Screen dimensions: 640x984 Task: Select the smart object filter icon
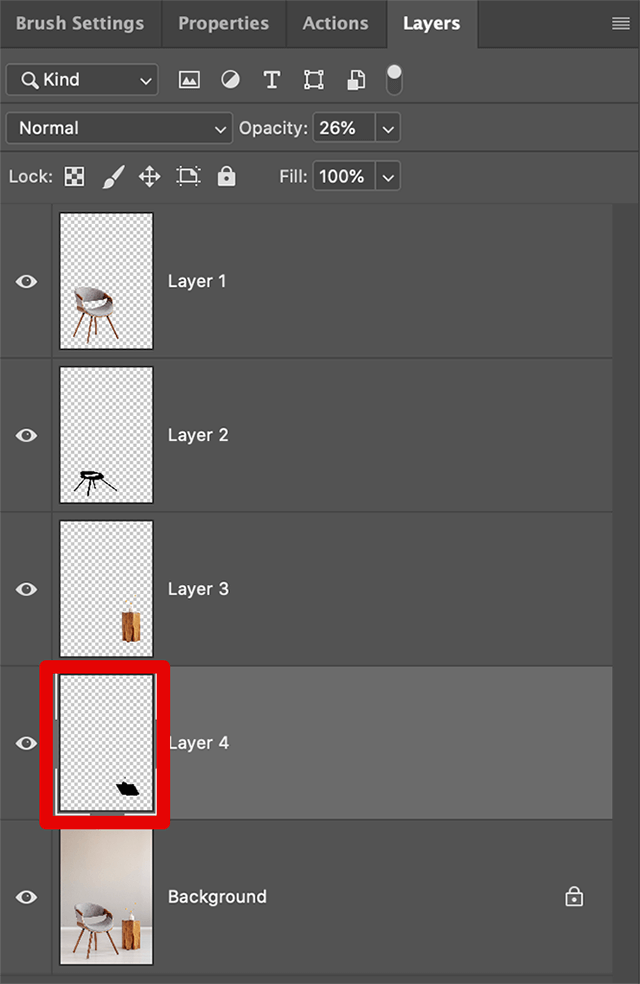[x=355, y=79]
